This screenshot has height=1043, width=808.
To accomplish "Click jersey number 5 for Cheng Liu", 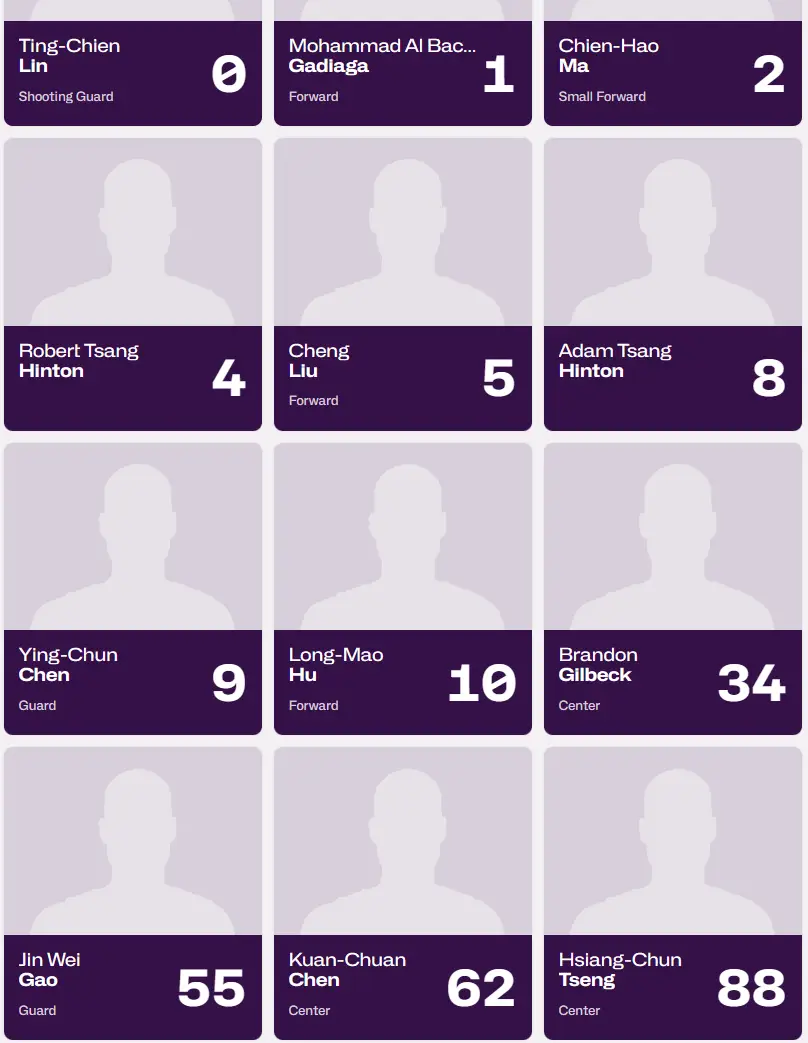I will coord(499,378).
